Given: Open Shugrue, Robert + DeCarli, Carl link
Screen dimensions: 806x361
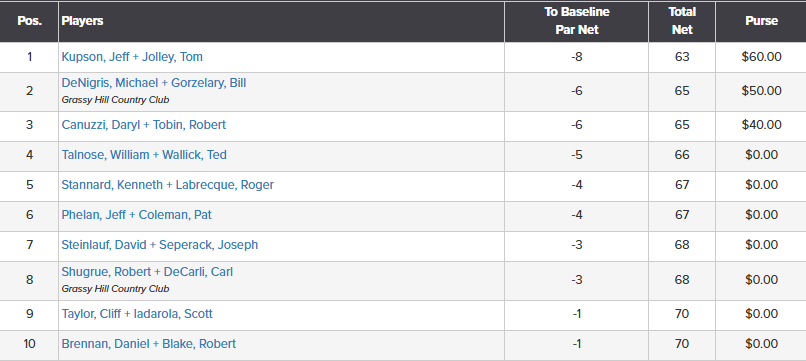Looking at the screenshot, I should (147, 272).
